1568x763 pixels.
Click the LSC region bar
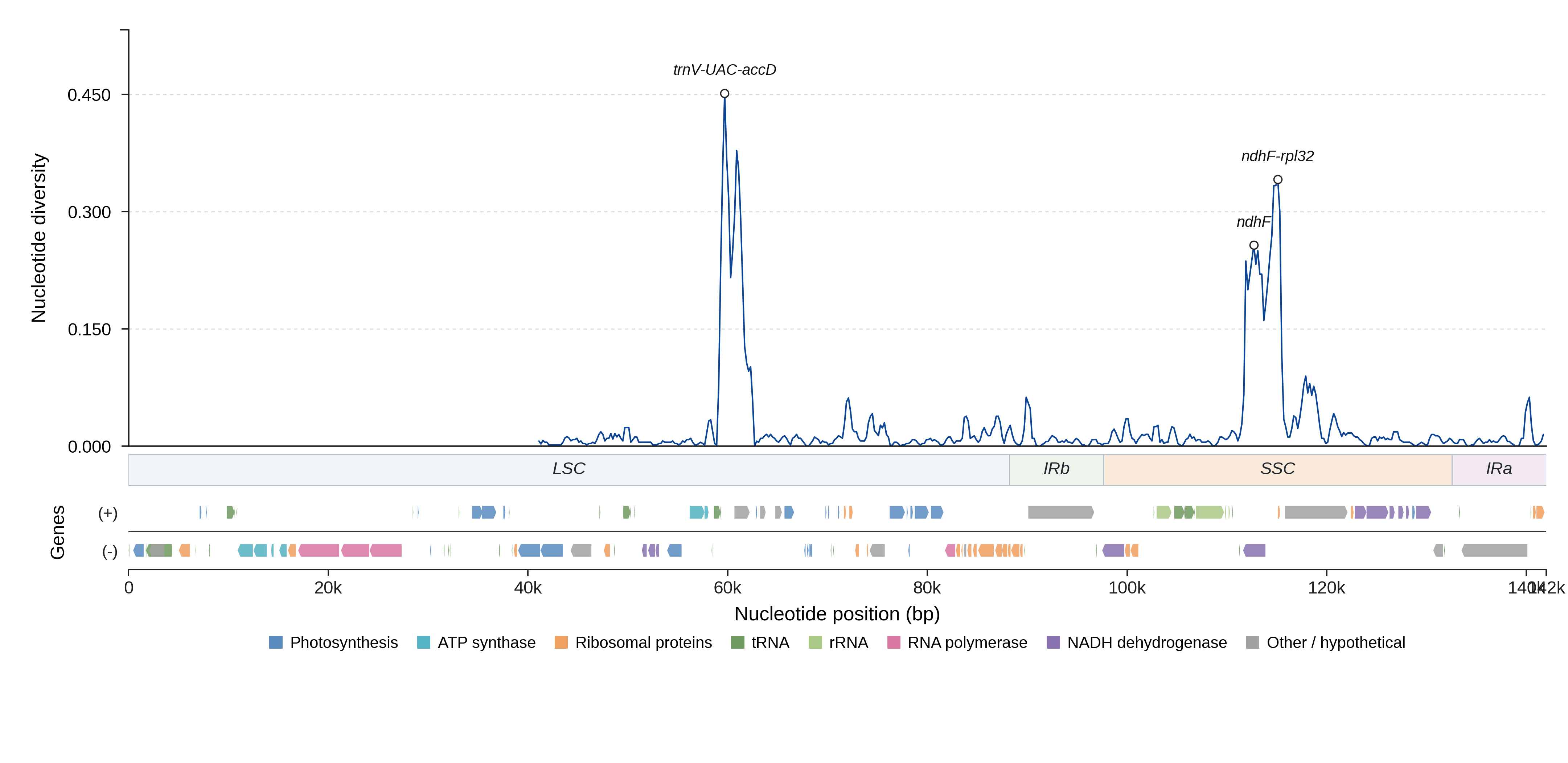coord(568,469)
